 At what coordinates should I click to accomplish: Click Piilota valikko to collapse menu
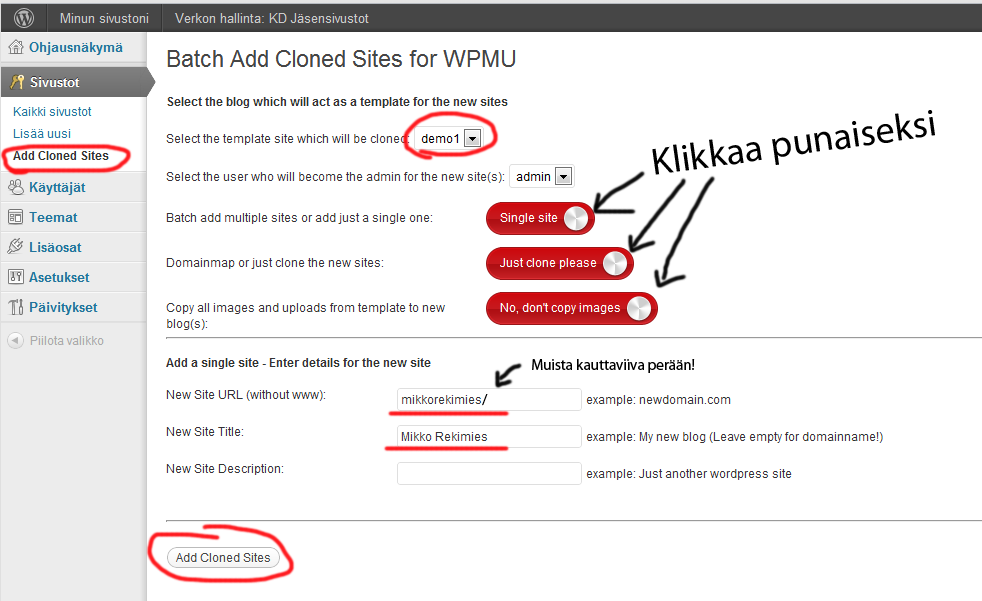pos(67,341)
